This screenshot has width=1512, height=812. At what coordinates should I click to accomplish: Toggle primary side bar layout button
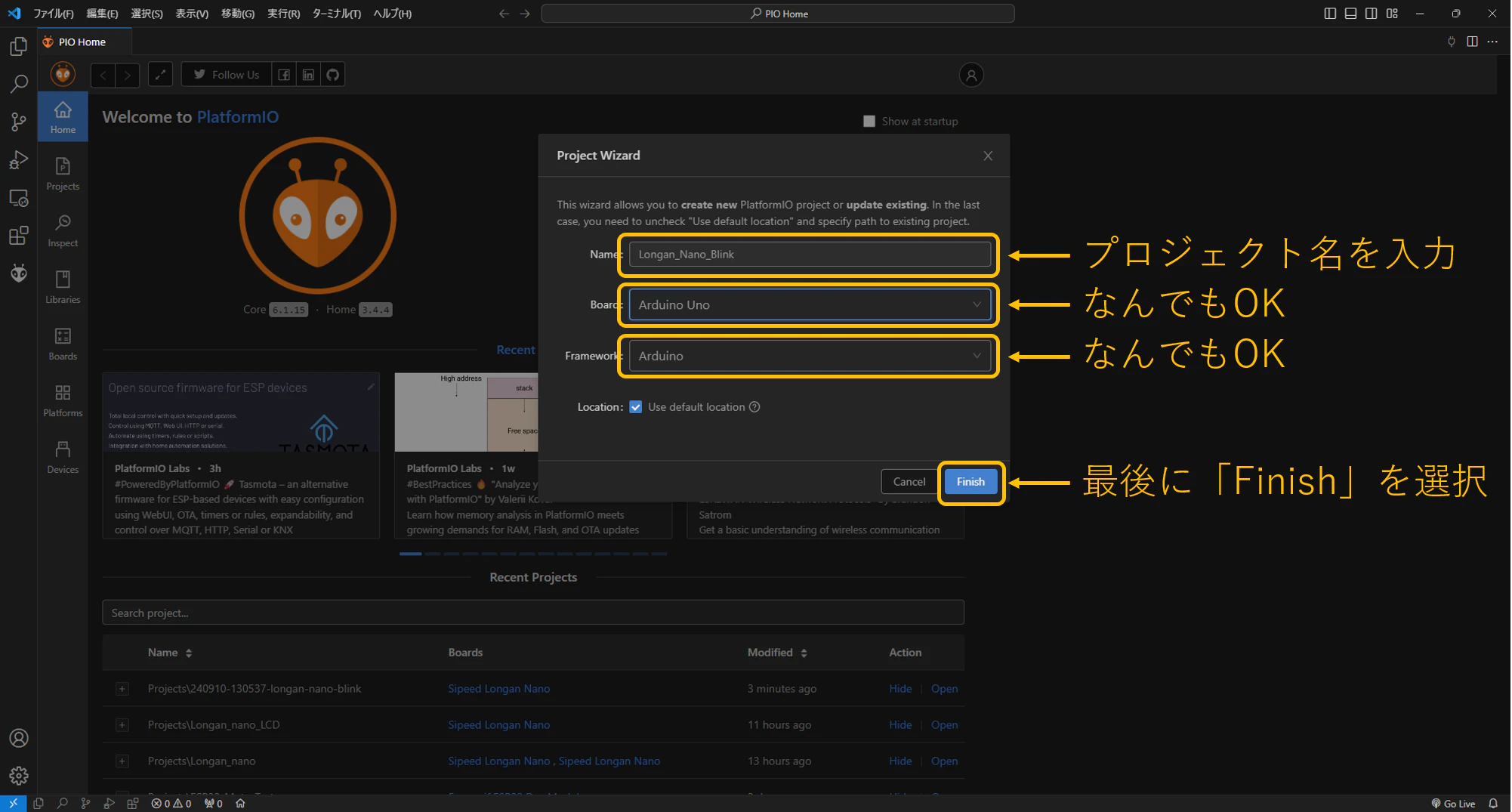pos(1330,14)
